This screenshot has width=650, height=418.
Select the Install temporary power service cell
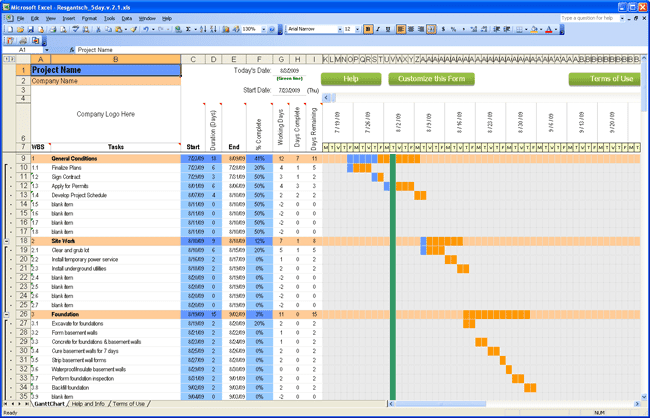click(116, 260)
